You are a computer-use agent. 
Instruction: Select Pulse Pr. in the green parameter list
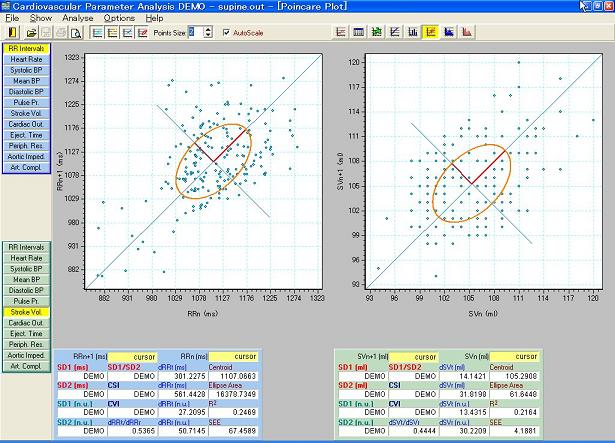[x=26, y=301]
